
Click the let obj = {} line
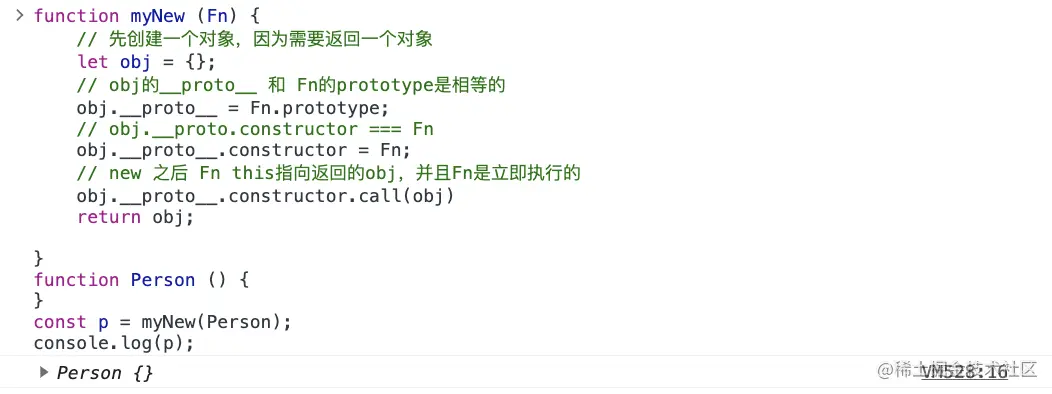pos(146,62)
